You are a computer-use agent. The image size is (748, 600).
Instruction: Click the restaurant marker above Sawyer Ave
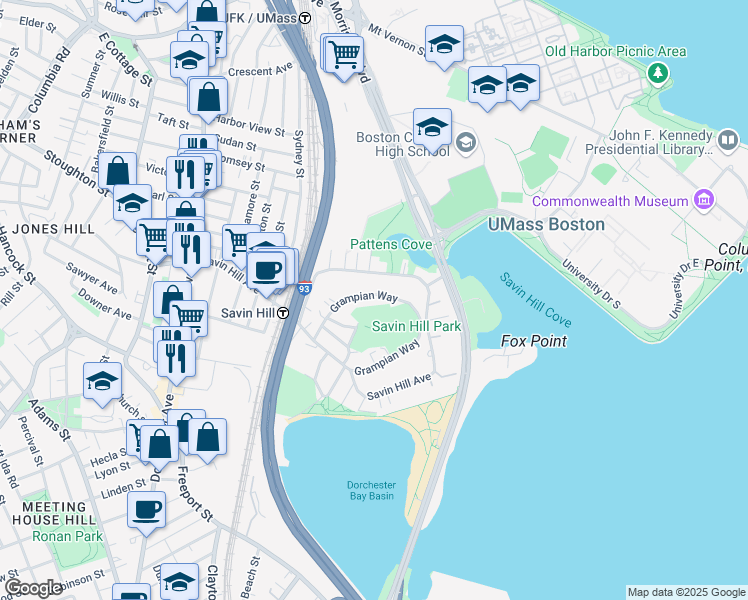point(191,250)
